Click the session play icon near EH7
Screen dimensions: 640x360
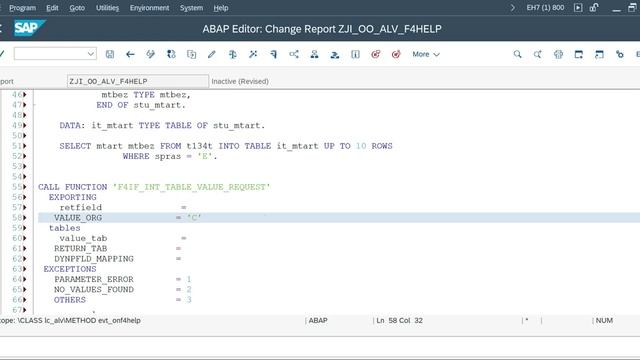point(578,8)
